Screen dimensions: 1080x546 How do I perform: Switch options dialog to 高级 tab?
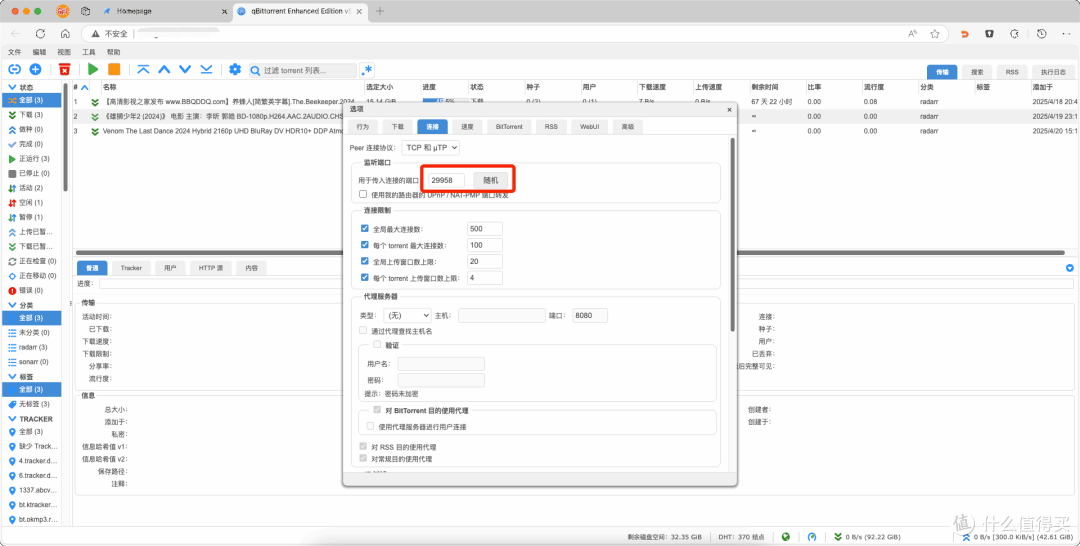pyautogui.click(x=627, y=127)
